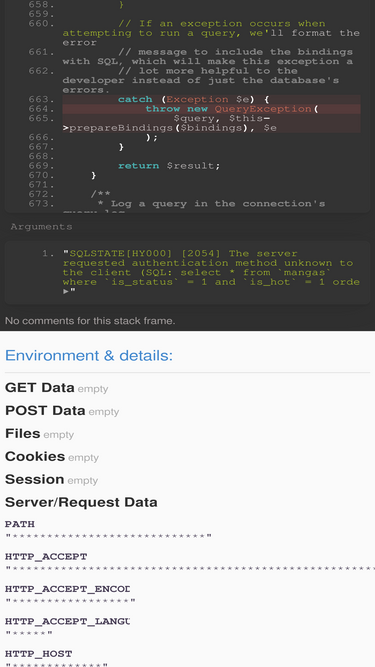Image resolution: width=375 pixels, height=667 pixels.
Task: Select the highlighted throw new QueryException line
Action: [x=211, y=109]
